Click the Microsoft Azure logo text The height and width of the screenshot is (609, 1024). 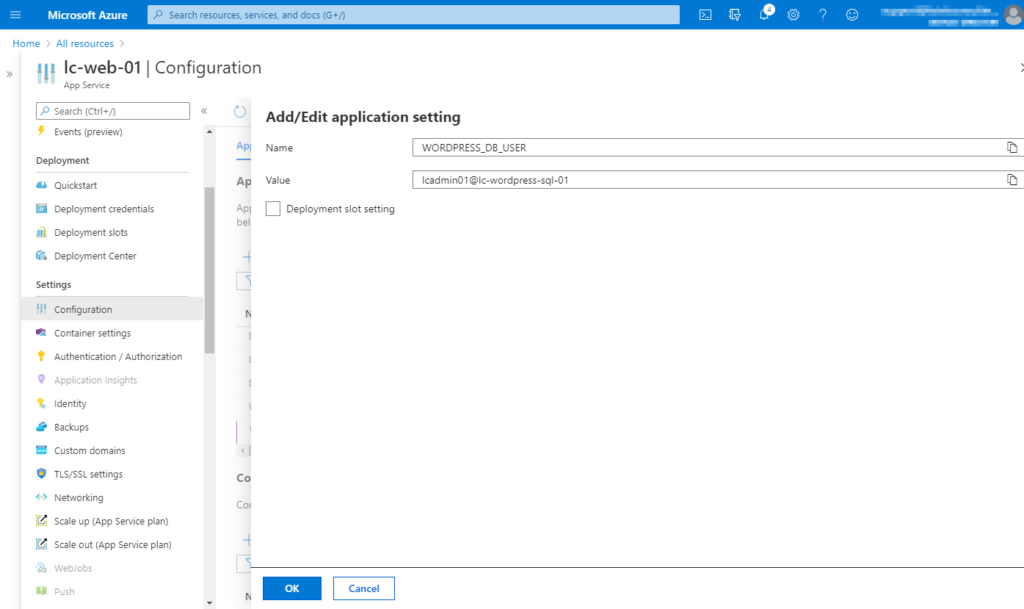click(x=88, y=14)
